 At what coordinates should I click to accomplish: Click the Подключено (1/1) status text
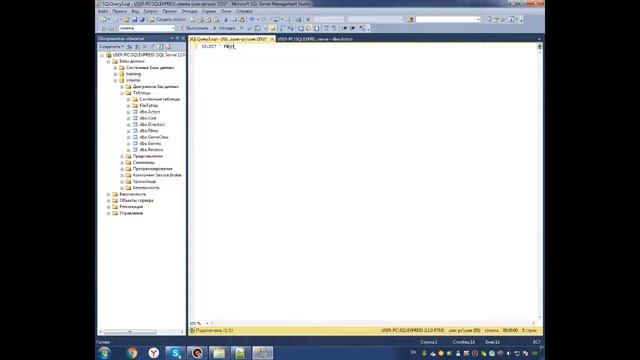click(214, 331)
